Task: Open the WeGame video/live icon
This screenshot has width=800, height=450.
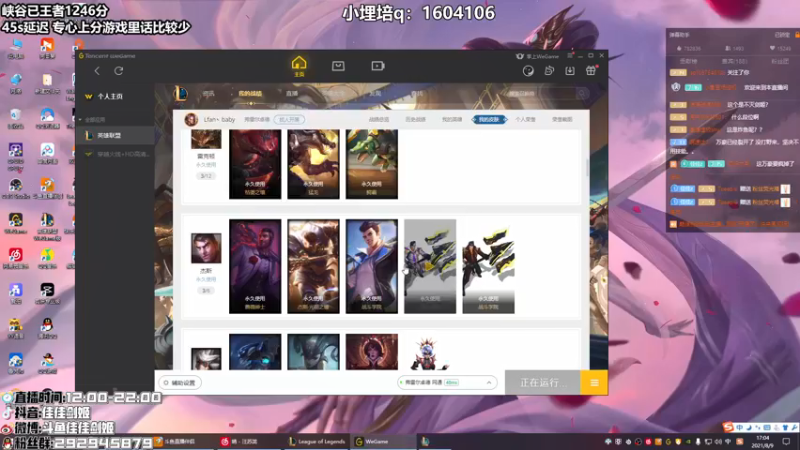Action: (x=378, y=66)
